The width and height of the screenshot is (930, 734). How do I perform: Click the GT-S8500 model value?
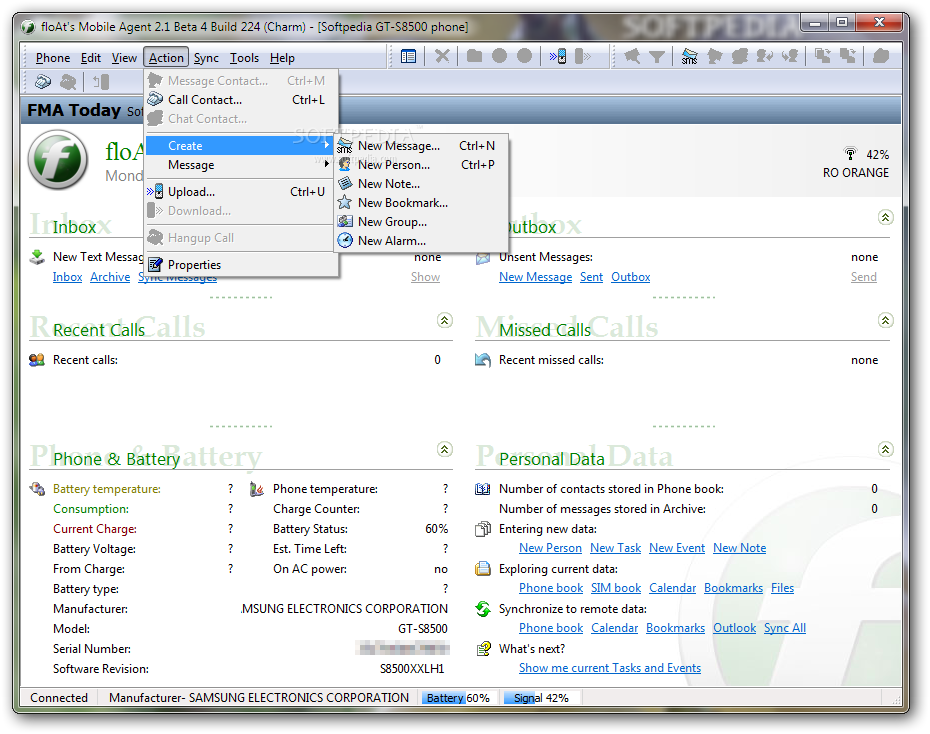(x=422, y=628)
